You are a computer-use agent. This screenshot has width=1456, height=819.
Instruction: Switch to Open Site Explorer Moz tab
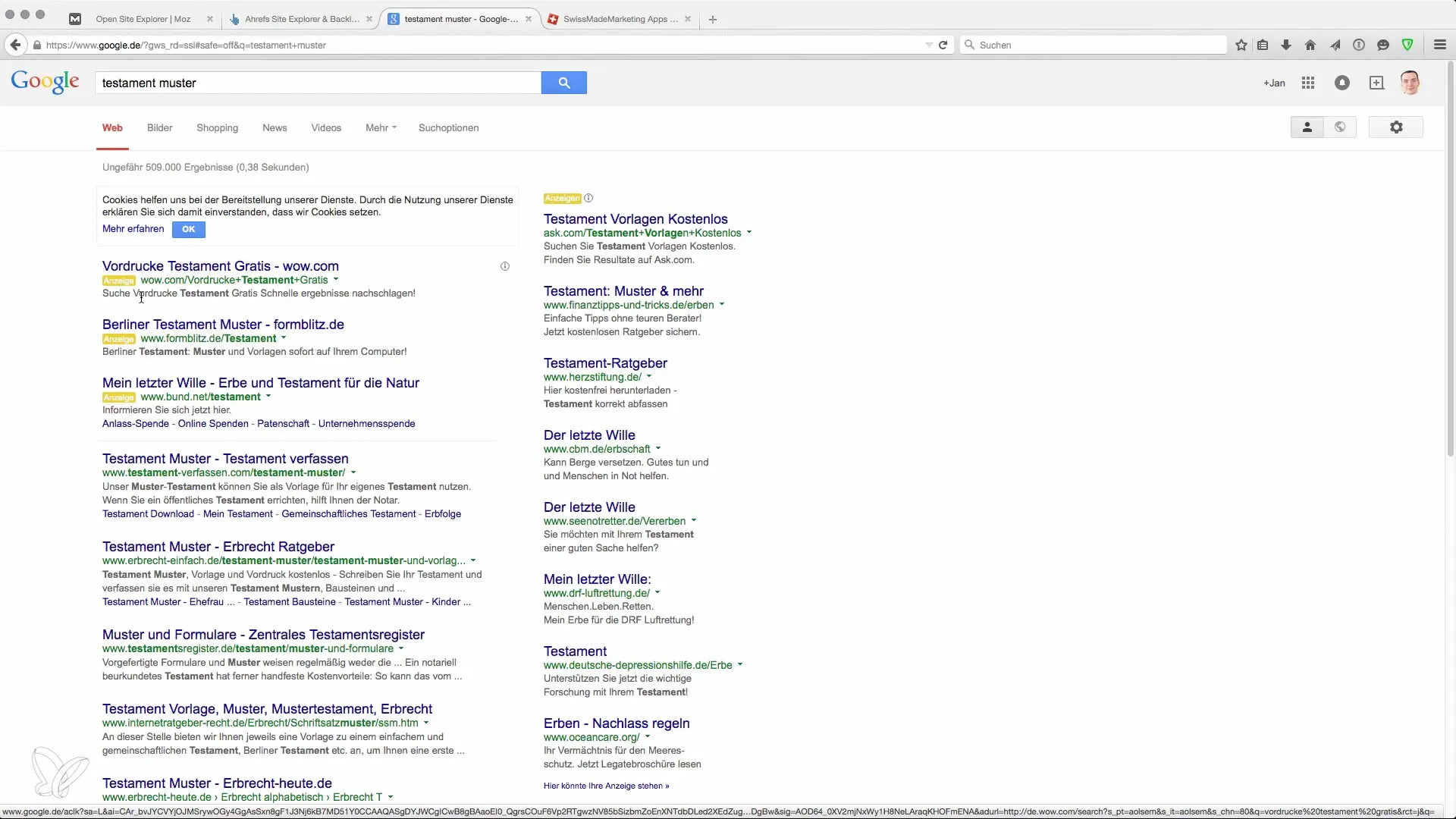[x=143, y=19]
